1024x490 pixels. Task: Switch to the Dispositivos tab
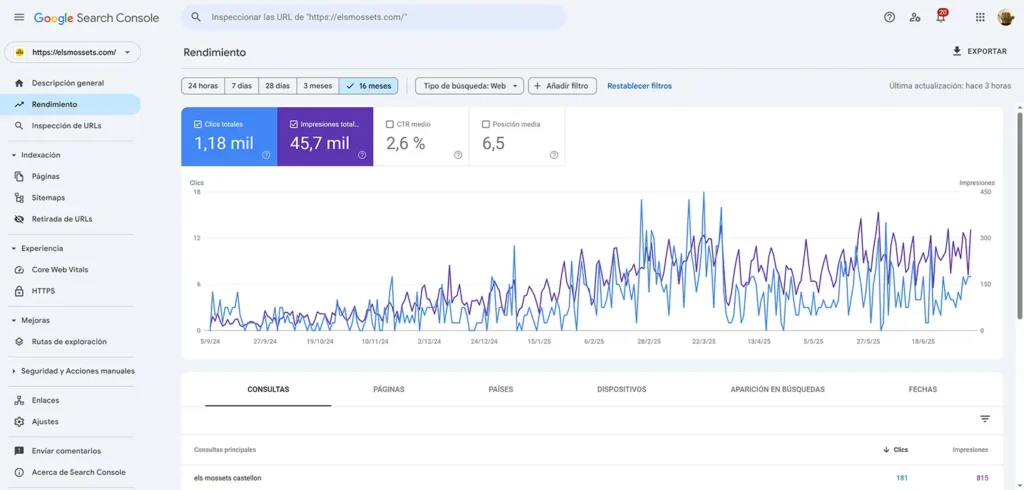click(621, 389)
